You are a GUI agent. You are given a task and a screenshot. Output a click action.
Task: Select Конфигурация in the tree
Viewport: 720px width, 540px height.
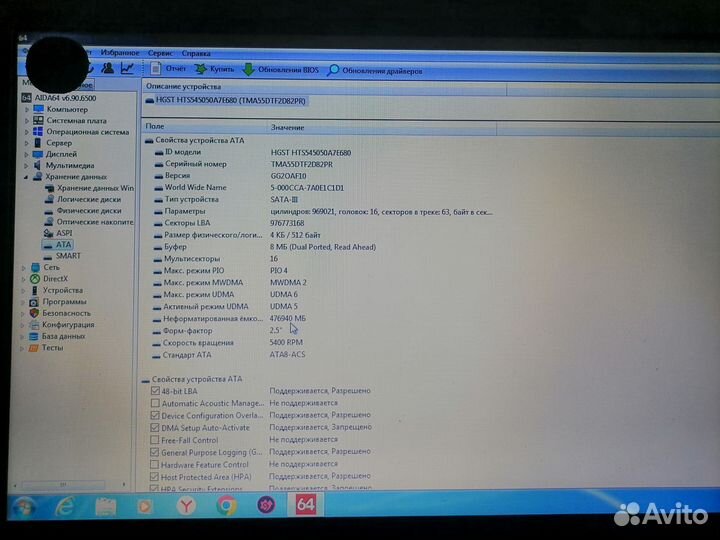tap(61, 325)
